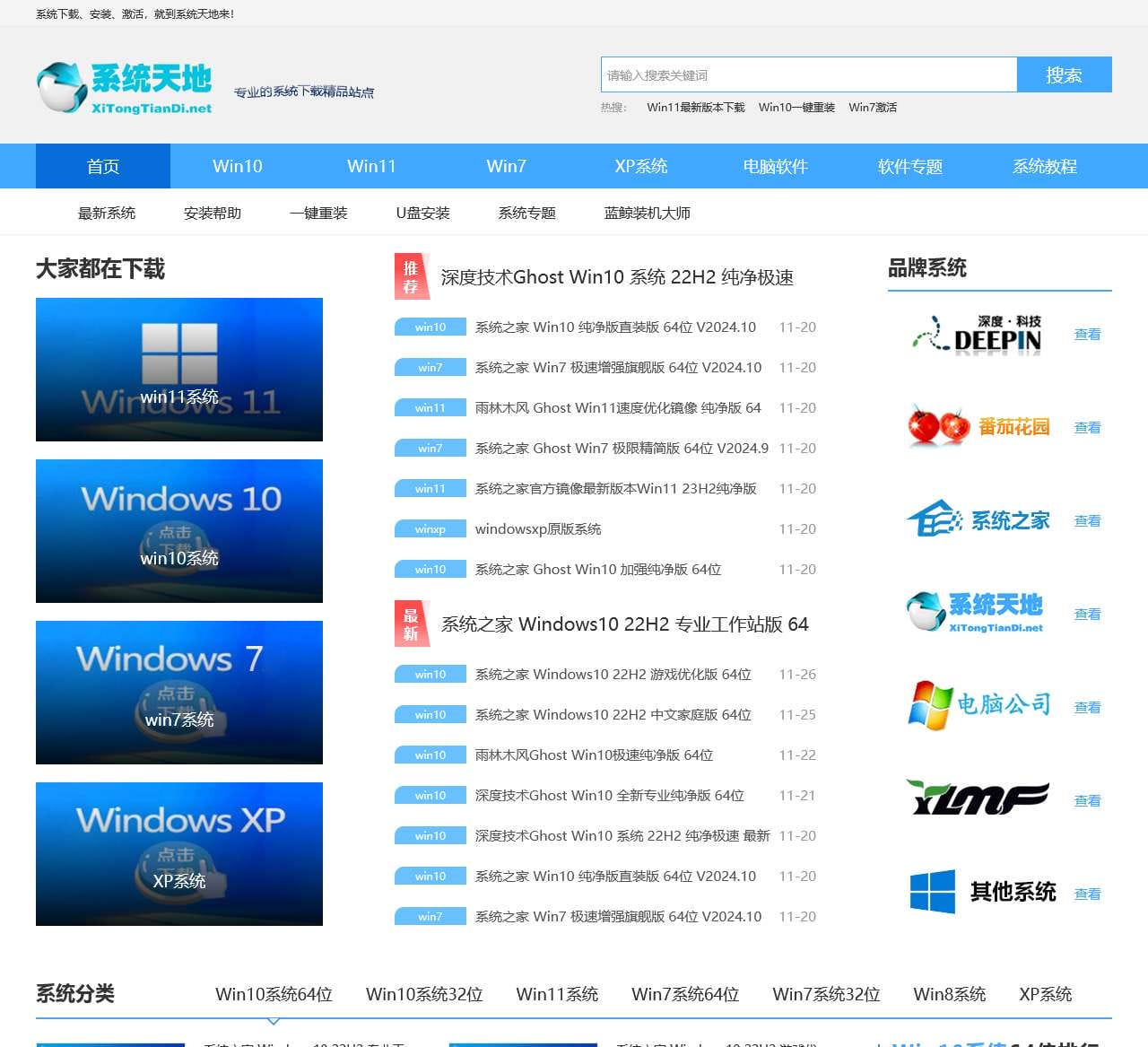This screenshot has height=1047, width=1148.
Task: Open the 软件专题 nav tab
Action: pyautogui.click(x=910, y=166)
